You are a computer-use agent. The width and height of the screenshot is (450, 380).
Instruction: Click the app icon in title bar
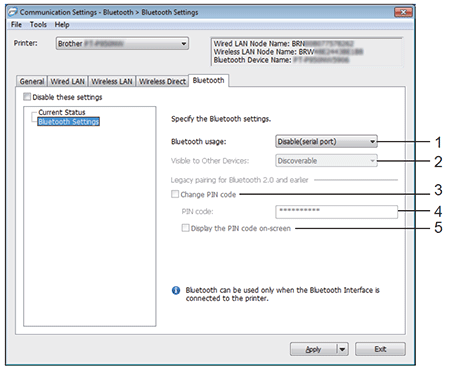pos(13,12)
